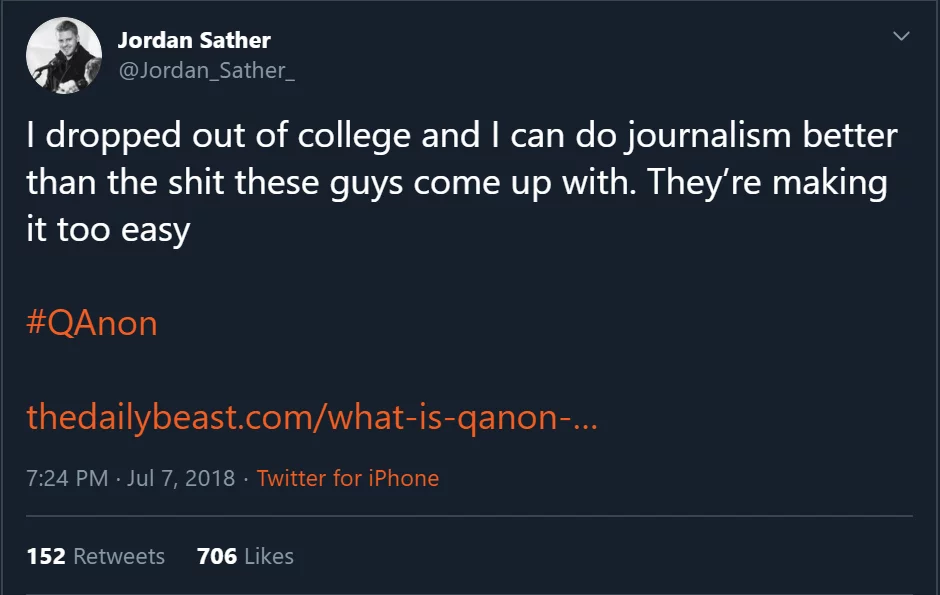Click the @Jordan_Sather_ handle
940x595 pixels.
(206, 70)
